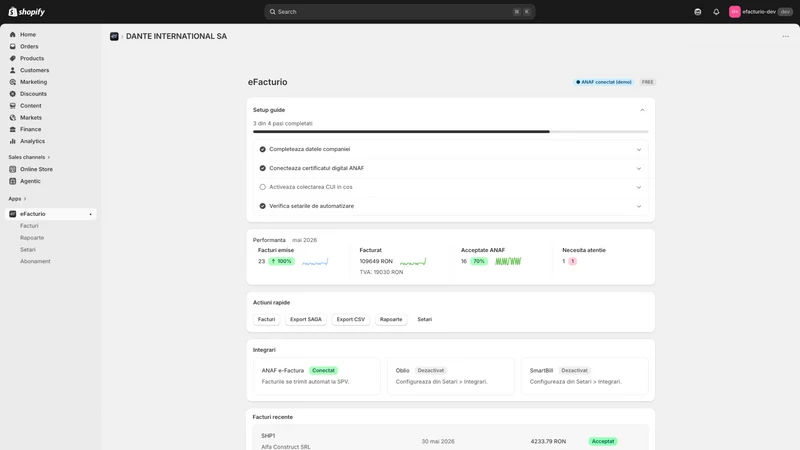
Task: Open the Analytics bar chart icon
Action: coord(13,141)
